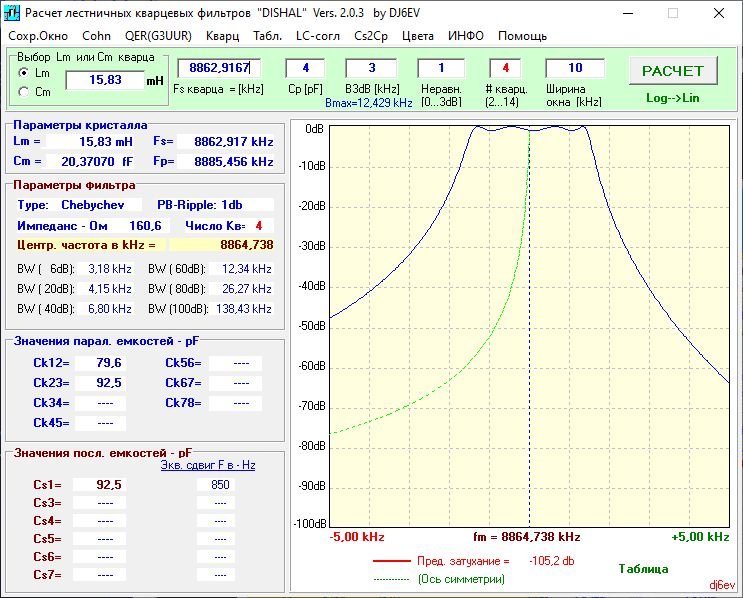This screenshot has width=743, height=598.
Task: Open the Табл. menu
Action: [x=267, y=36]
